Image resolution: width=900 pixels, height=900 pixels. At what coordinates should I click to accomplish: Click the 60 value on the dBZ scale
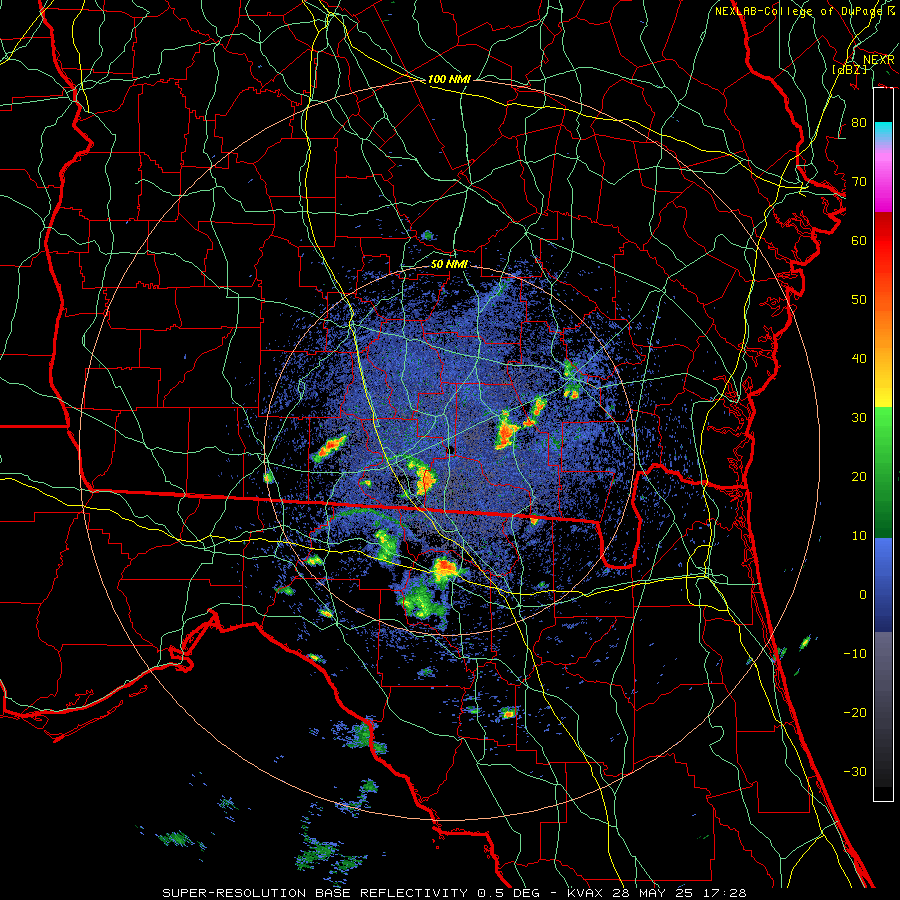click(x=859, y=240)
